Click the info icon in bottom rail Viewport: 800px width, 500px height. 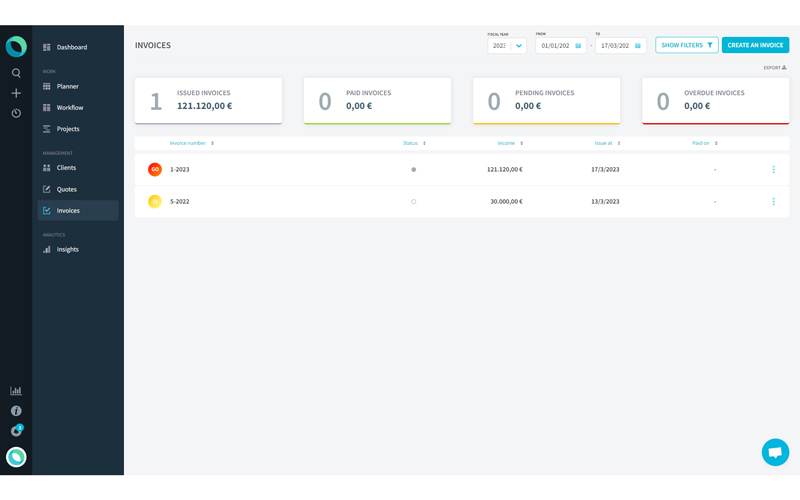tap(16, 411)
